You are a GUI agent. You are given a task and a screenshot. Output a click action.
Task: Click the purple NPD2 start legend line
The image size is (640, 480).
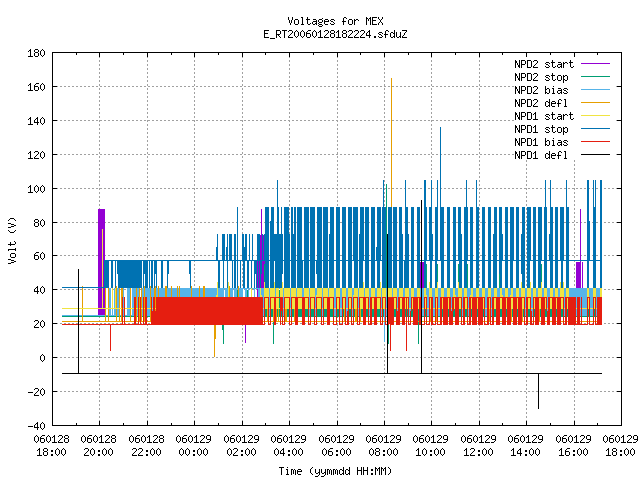tap(596, 64)
